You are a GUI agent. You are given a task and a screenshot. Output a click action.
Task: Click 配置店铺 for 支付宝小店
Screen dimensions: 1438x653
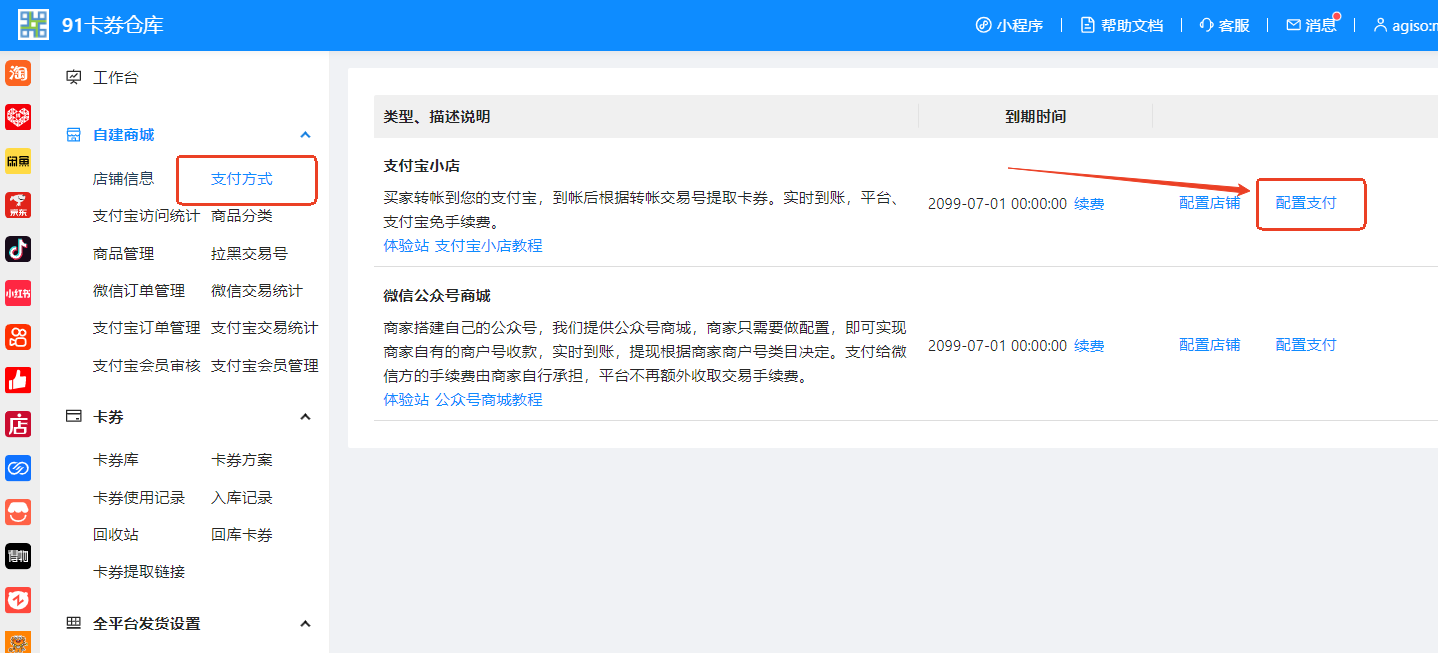(1209, 203)
